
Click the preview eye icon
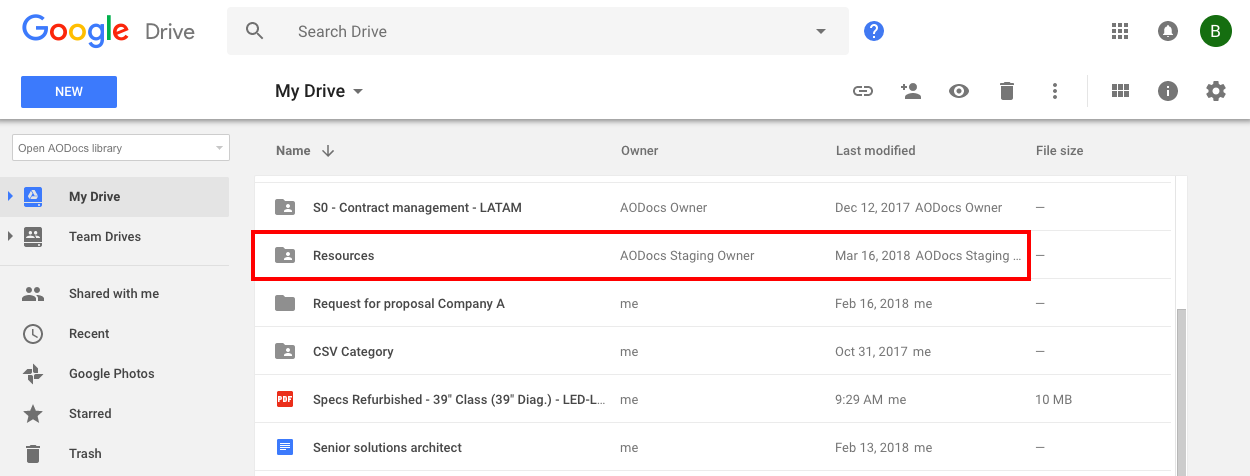(x=959, y=91)
